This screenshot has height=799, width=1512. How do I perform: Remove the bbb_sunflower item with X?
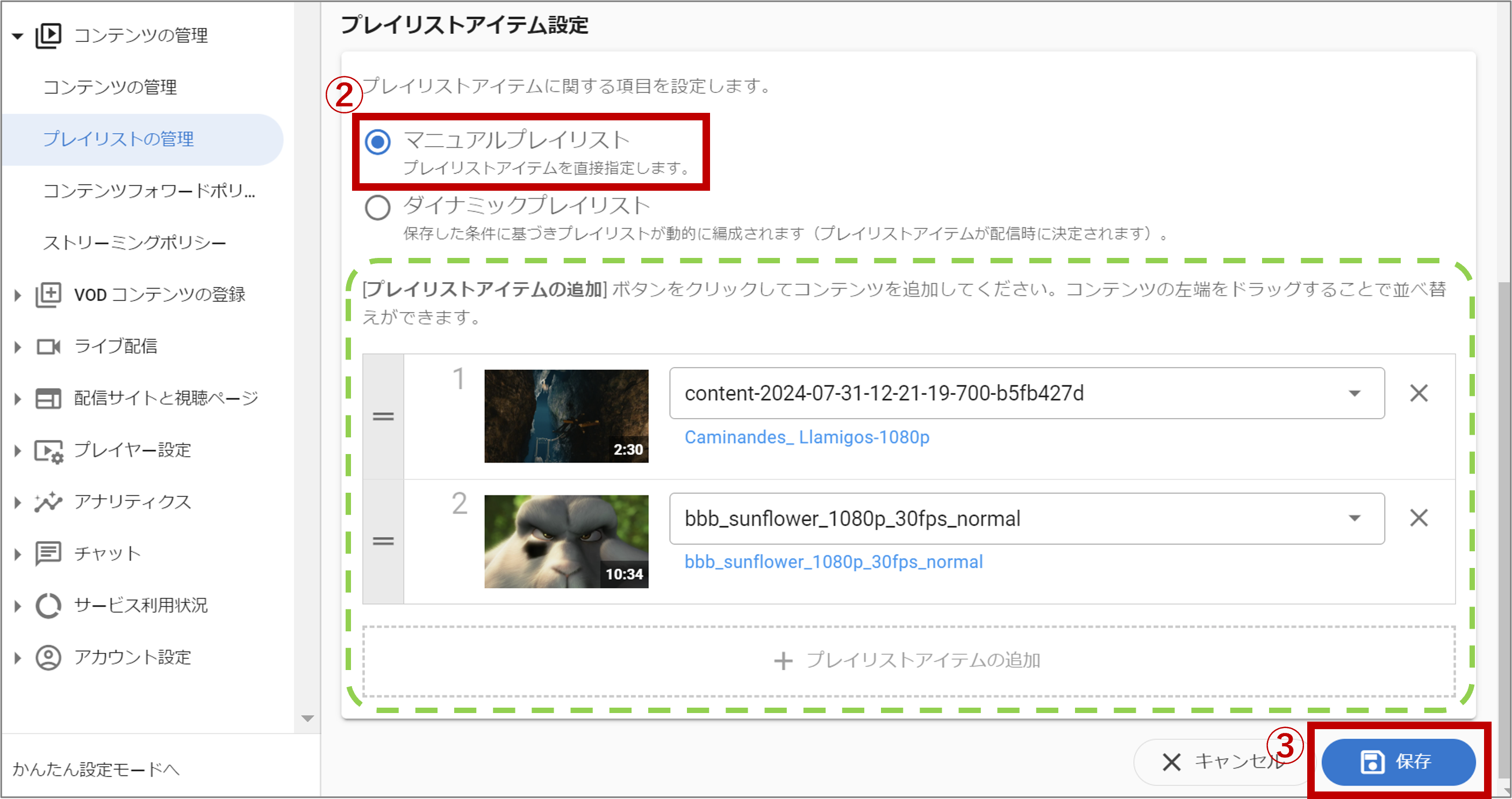click(1418, 519)
